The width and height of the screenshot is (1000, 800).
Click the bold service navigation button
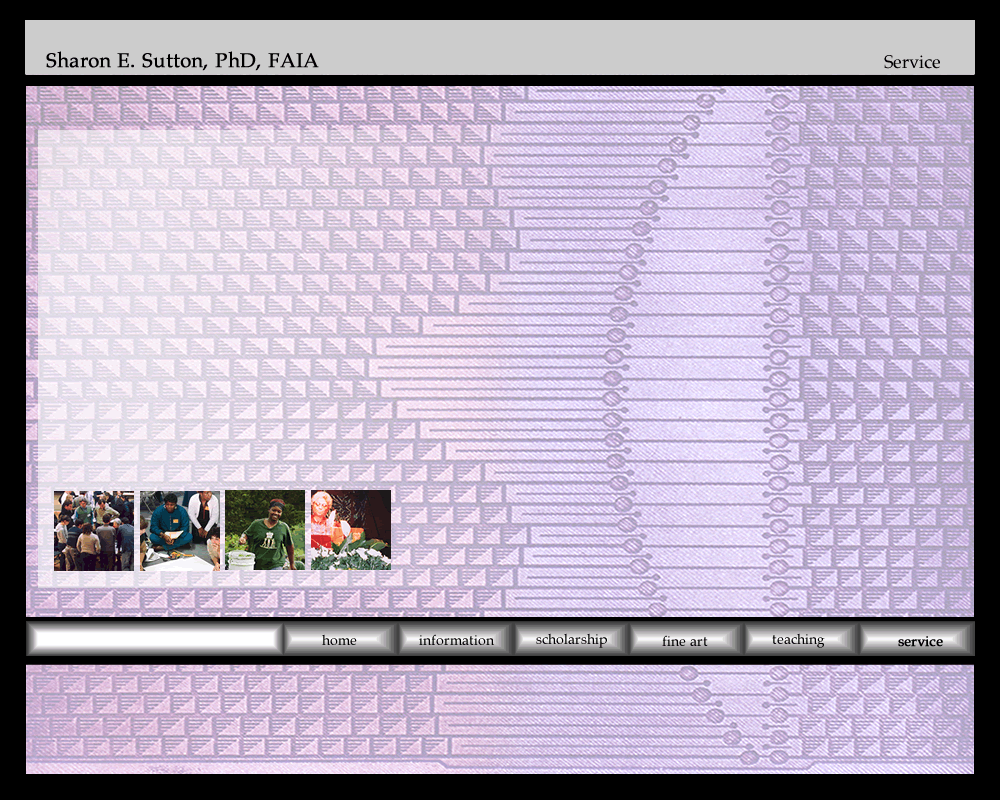pyautogui.click(x=919, y=641)
